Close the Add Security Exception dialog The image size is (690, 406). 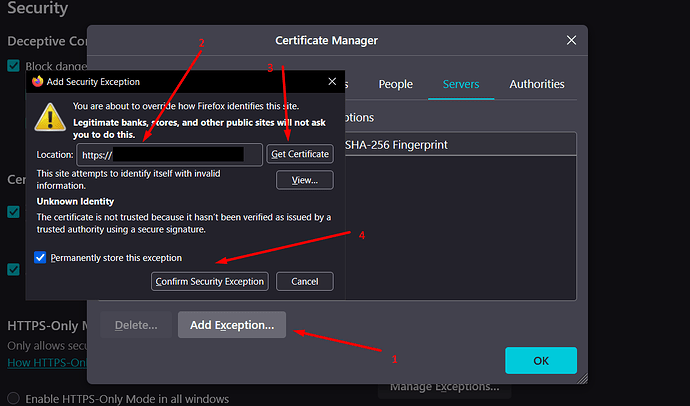point(332,81)
